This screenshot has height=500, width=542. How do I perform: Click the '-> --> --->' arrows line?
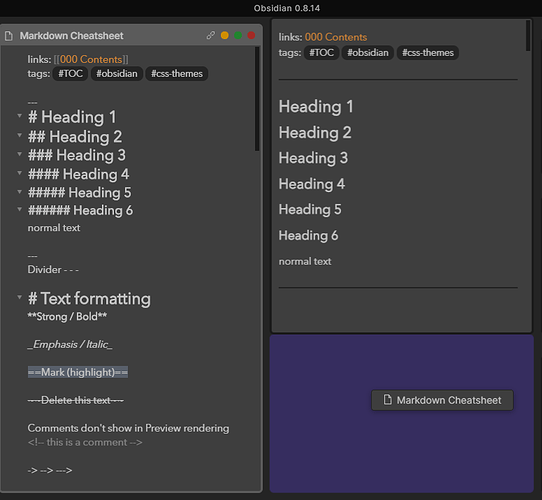coord(50,470)
